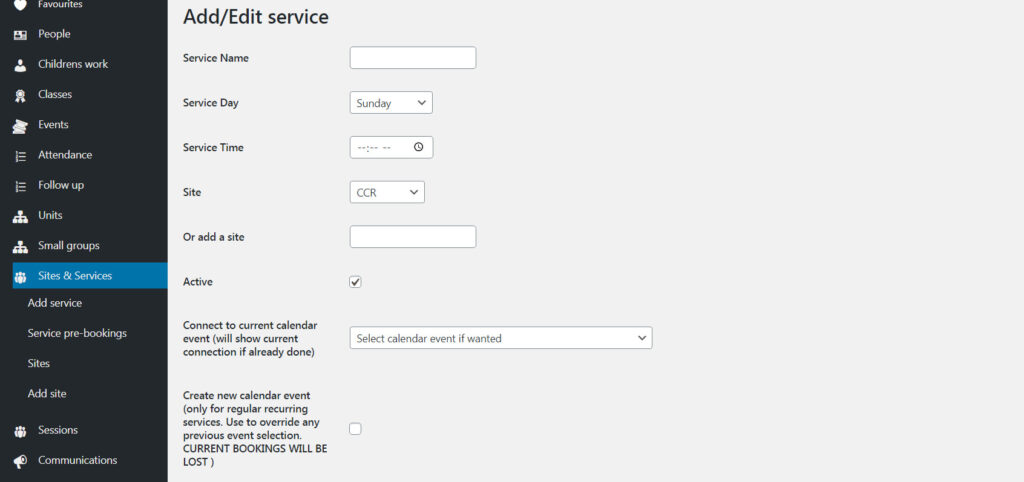Image resolution: width=1024 pixels, height=482 pixels.
Task: Open the Add site submenu link
Action: pos(47,394)
